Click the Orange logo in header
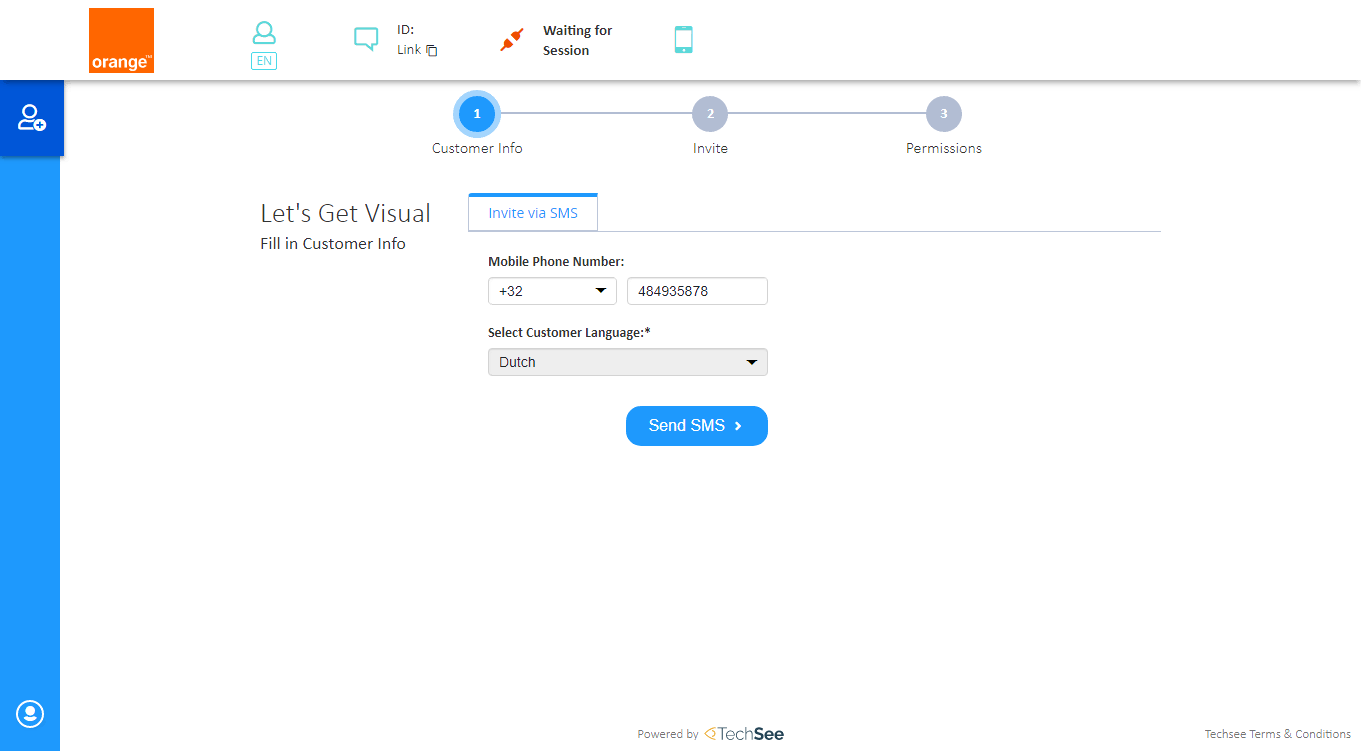This screenshot has height=751, width=1361. pos(121,40)
